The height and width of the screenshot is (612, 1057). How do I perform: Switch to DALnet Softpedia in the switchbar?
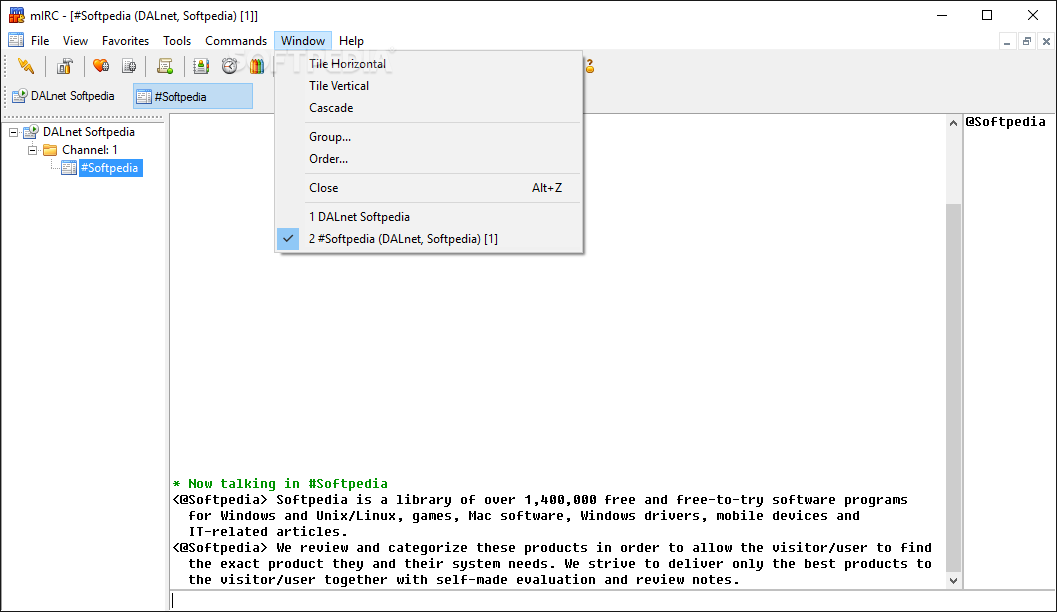click(x=64, y=96)
